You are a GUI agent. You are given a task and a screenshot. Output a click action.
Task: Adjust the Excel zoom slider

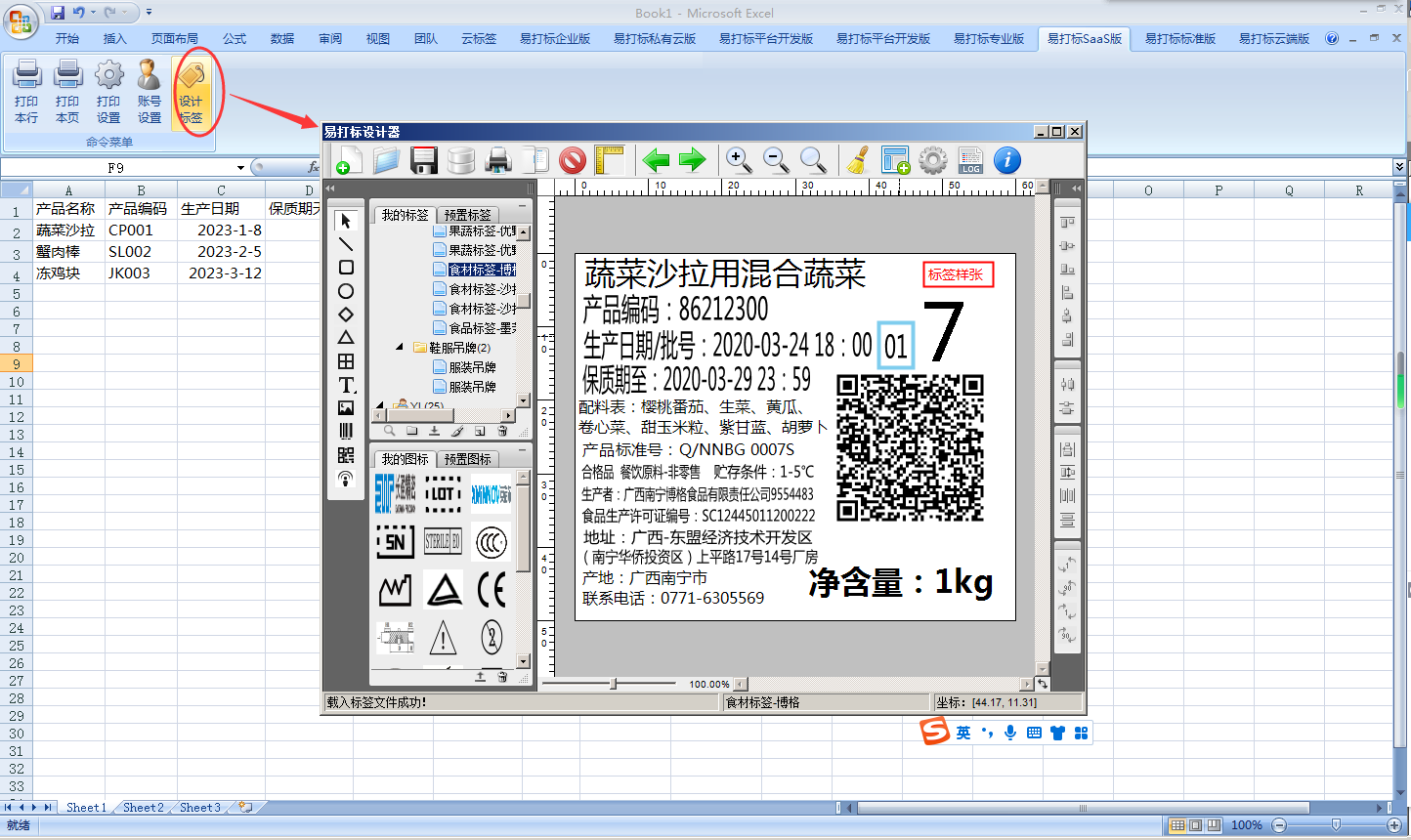coord(1336,825)
